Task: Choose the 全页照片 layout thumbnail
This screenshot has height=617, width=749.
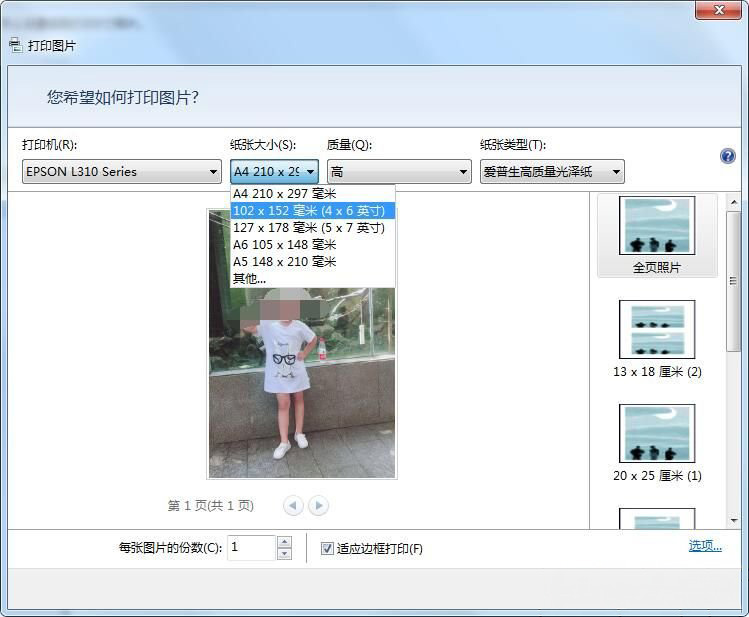Action: pos(657,235)
